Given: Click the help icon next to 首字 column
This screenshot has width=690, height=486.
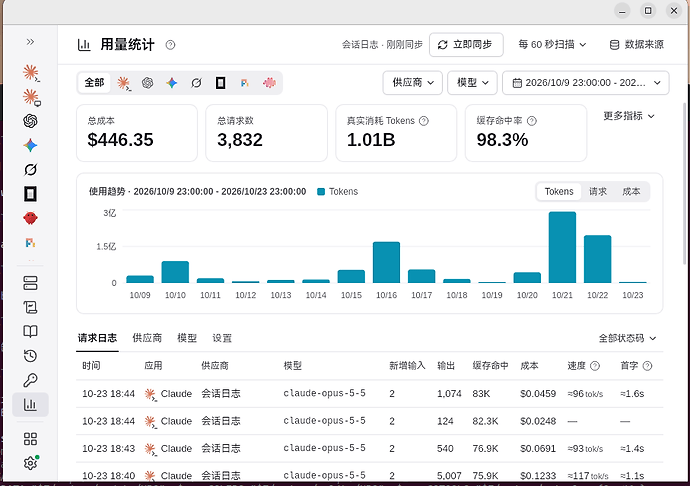Looking at the screenshot, I should (x=647, y=366).
